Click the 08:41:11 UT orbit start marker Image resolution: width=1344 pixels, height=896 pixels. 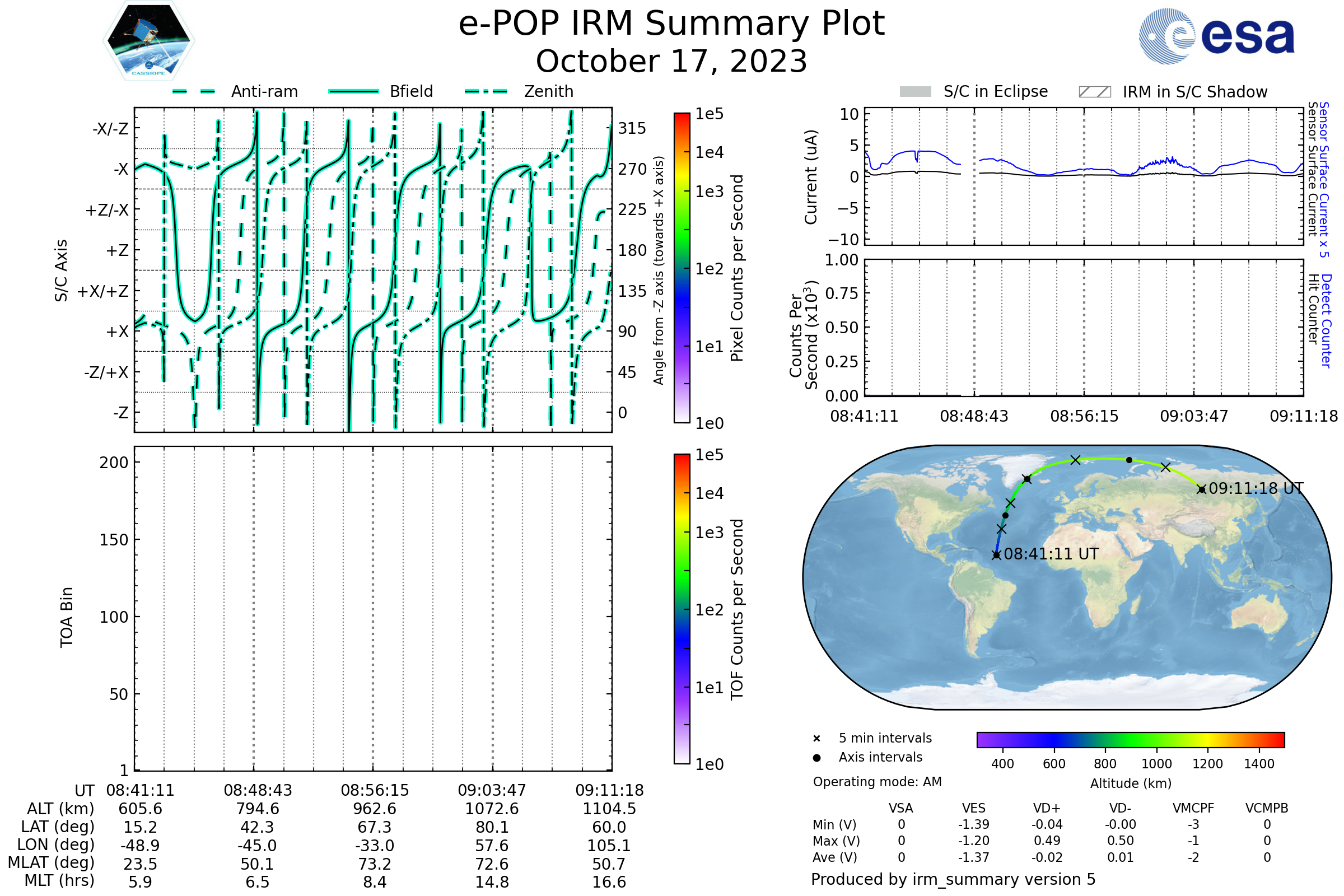996,555
